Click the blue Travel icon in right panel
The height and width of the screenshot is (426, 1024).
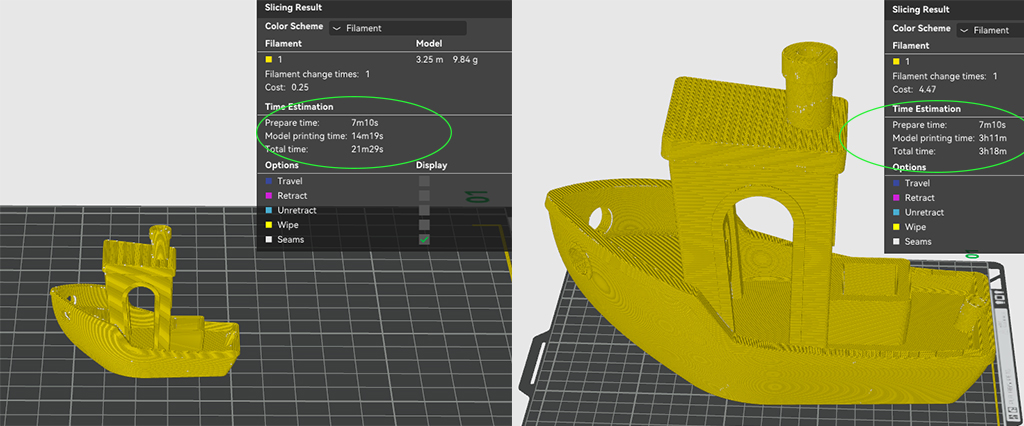tap(896, 184)
